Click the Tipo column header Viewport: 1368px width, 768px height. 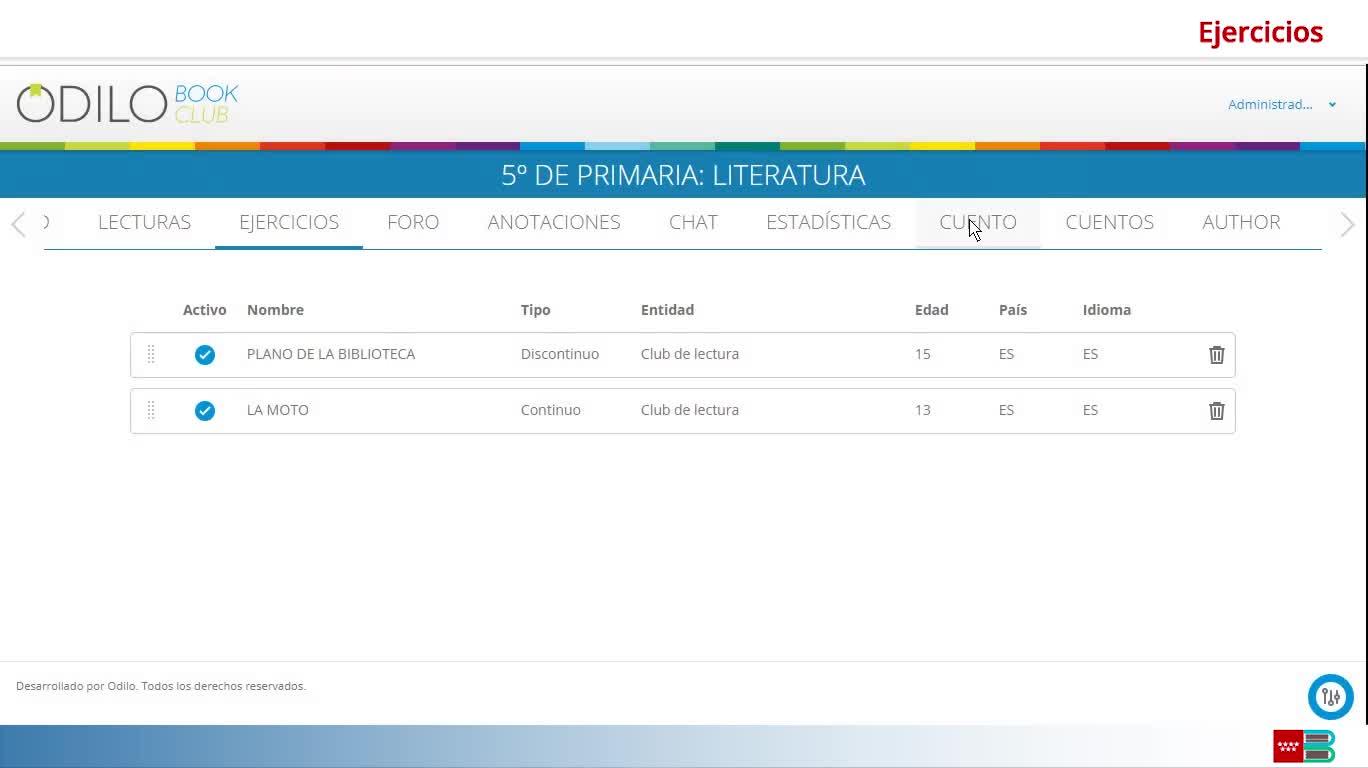[535, 310]
